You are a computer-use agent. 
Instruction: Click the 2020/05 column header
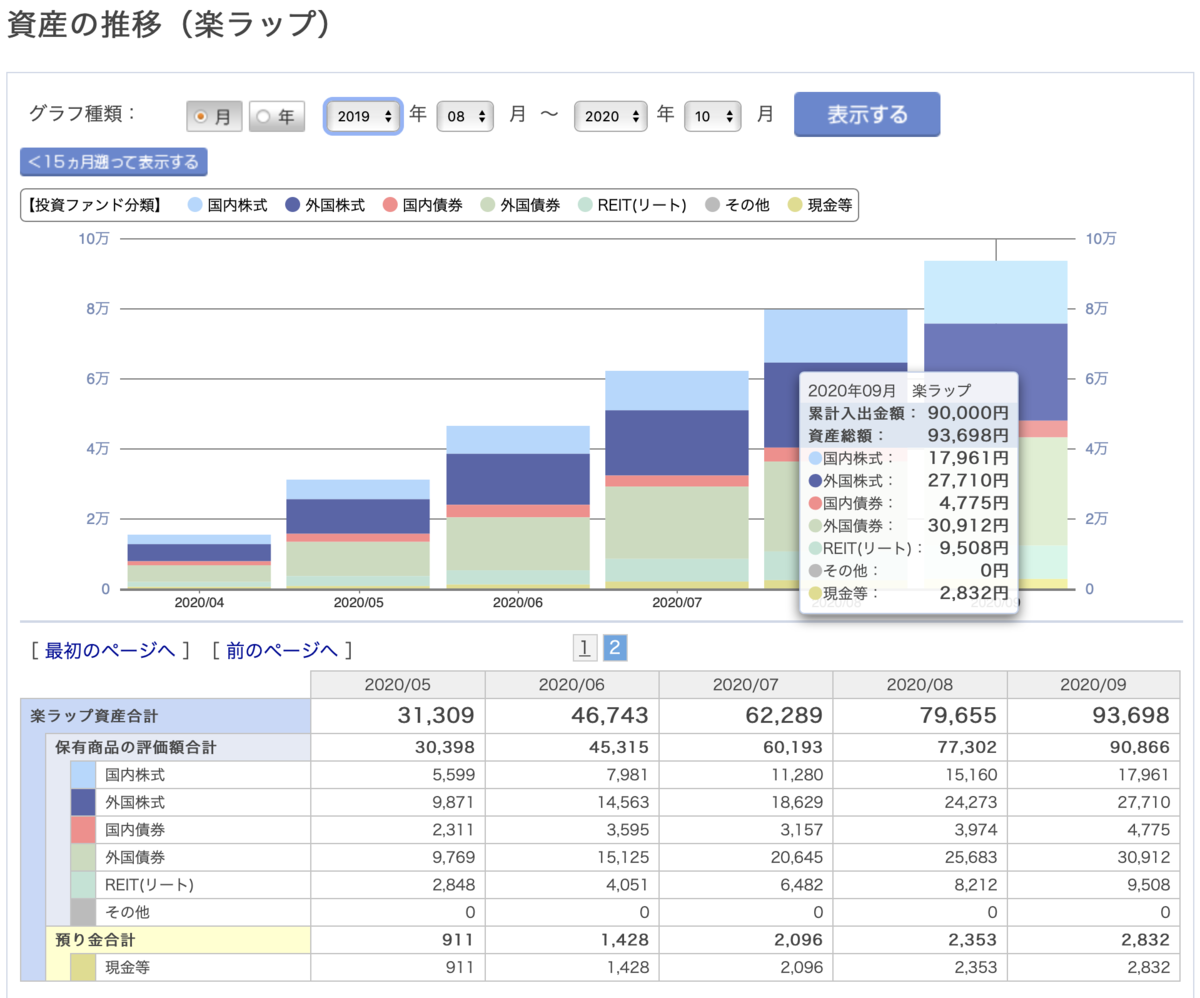point(398,685)
